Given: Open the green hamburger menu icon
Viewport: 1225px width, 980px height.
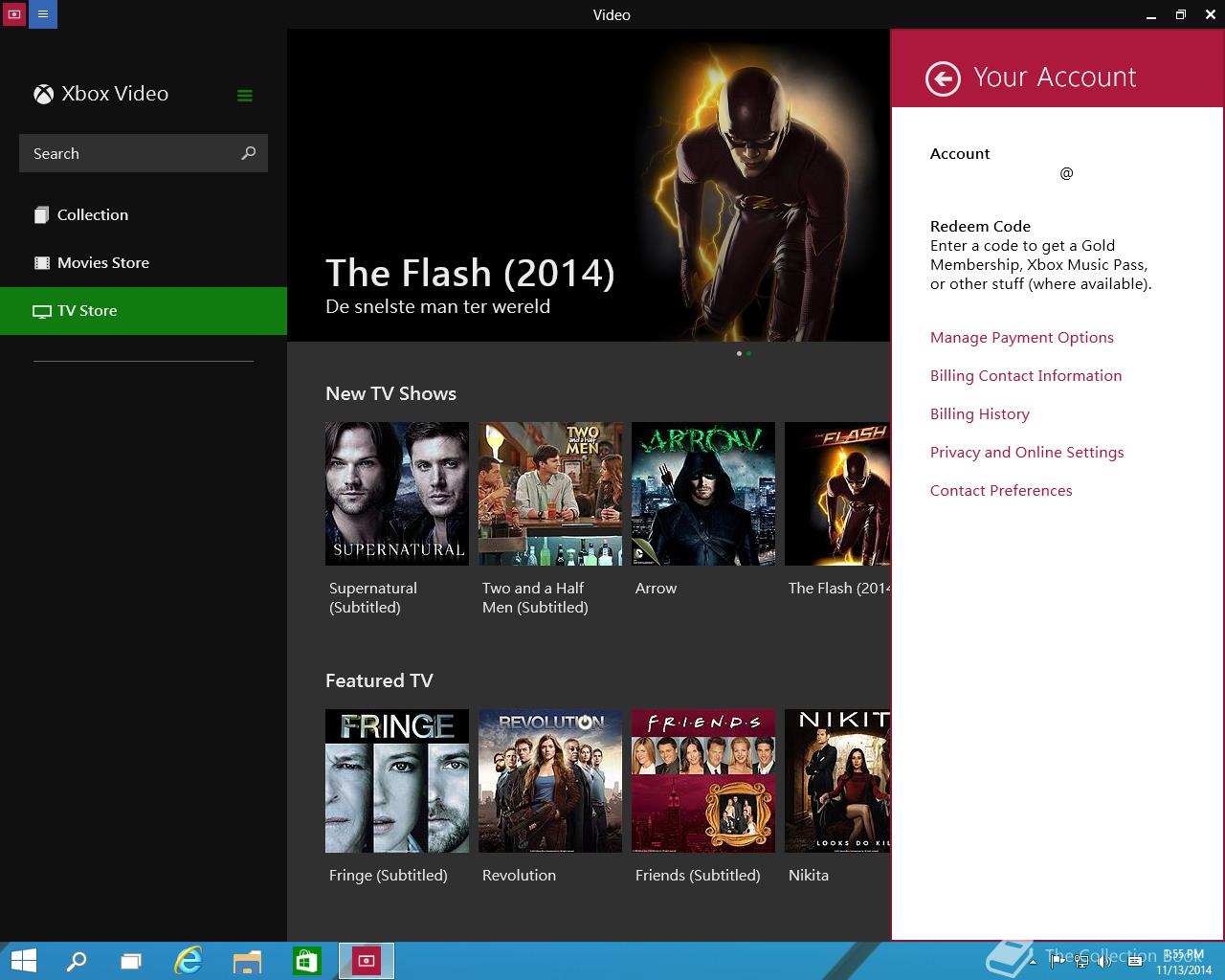Looking at the screenshot, I should [x=245, y=95].
